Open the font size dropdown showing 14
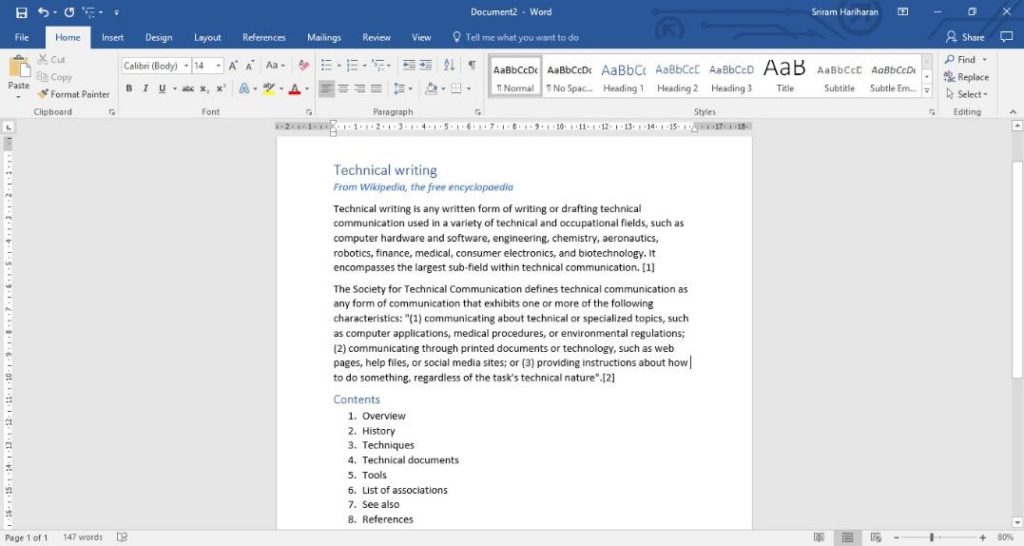This screenshot has height=546, width=1024. coord(208,66)
